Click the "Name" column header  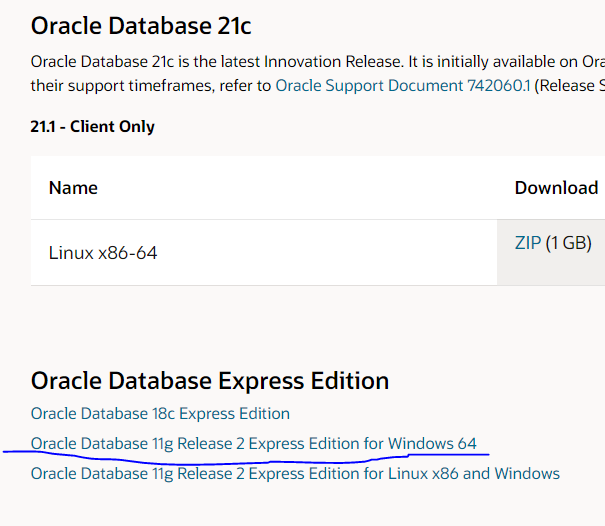coord(73,188)
